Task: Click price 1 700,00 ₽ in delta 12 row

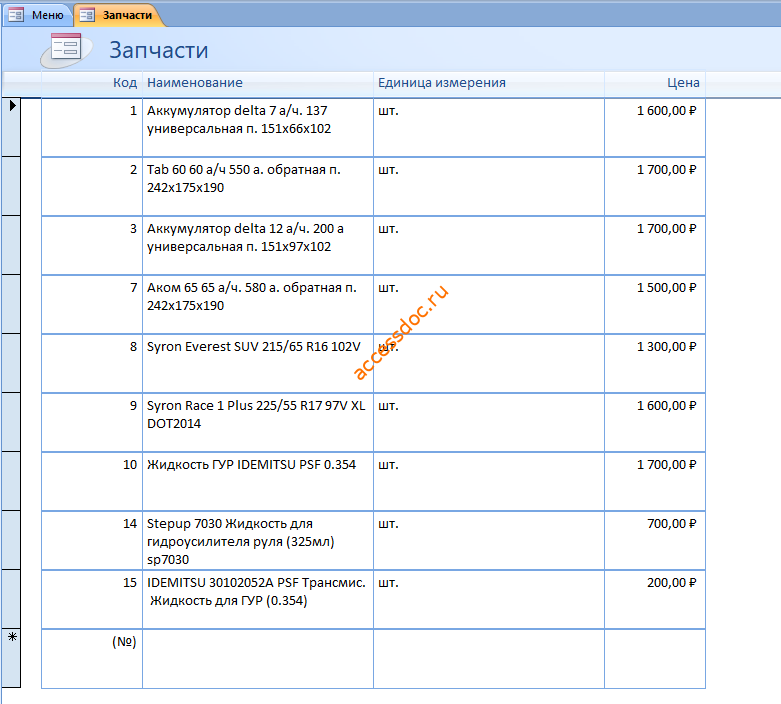Action: click(655, 245)
